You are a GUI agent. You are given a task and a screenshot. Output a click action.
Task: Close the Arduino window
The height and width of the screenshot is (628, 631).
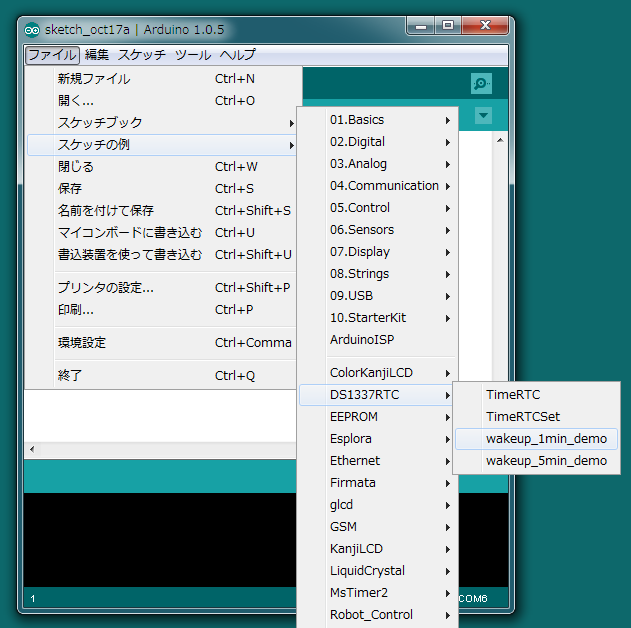click(485, 26)
